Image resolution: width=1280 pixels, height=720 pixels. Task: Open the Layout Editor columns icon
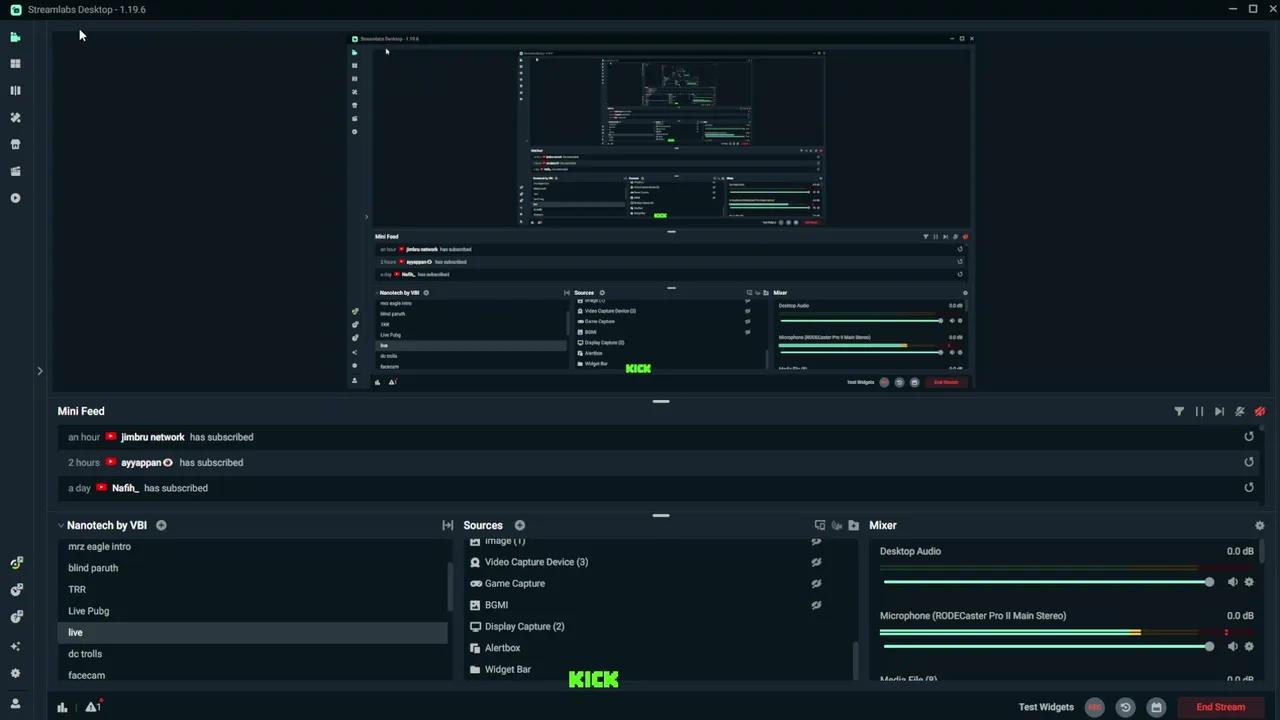coord(15,90)
